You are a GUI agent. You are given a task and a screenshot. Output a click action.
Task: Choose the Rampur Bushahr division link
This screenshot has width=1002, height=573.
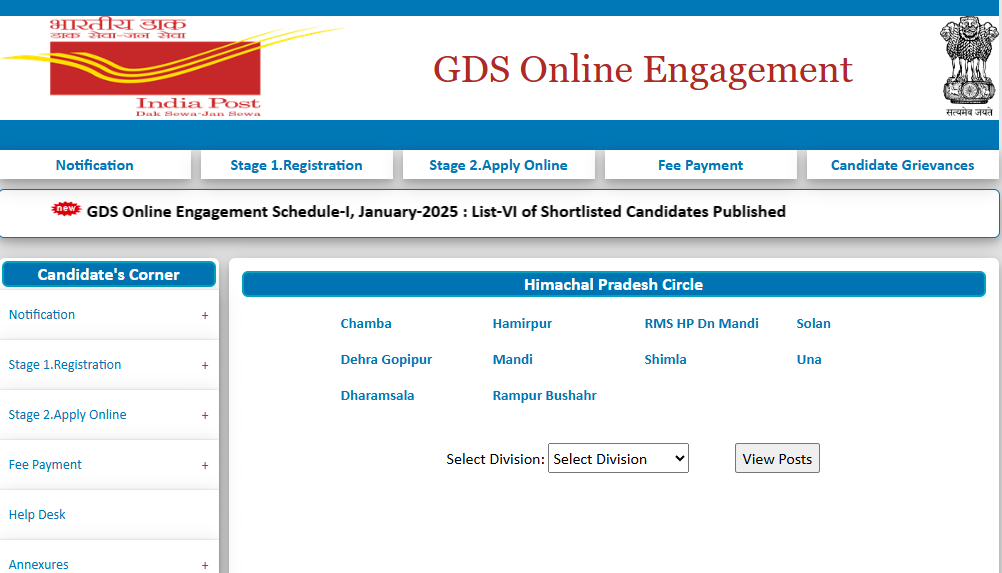[x=544, y=395]
